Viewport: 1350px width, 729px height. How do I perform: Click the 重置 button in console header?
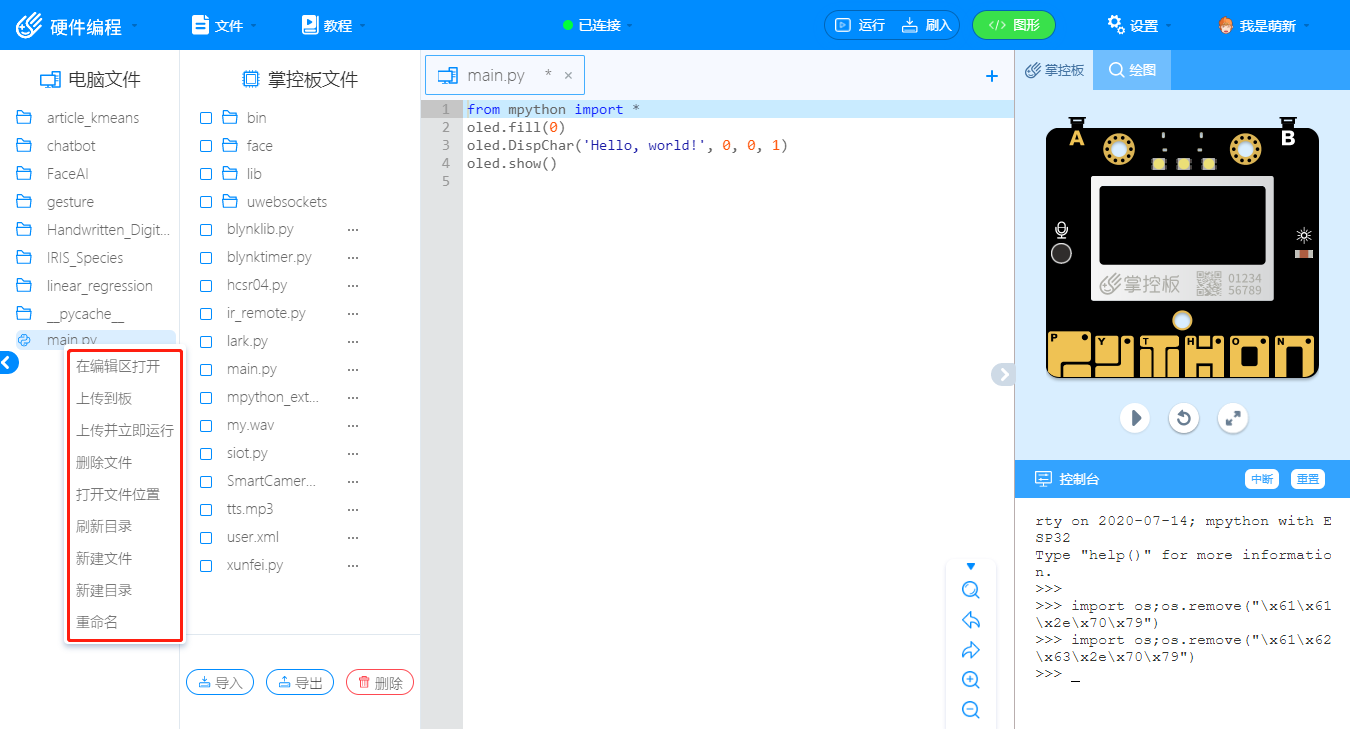point(1307,479)
